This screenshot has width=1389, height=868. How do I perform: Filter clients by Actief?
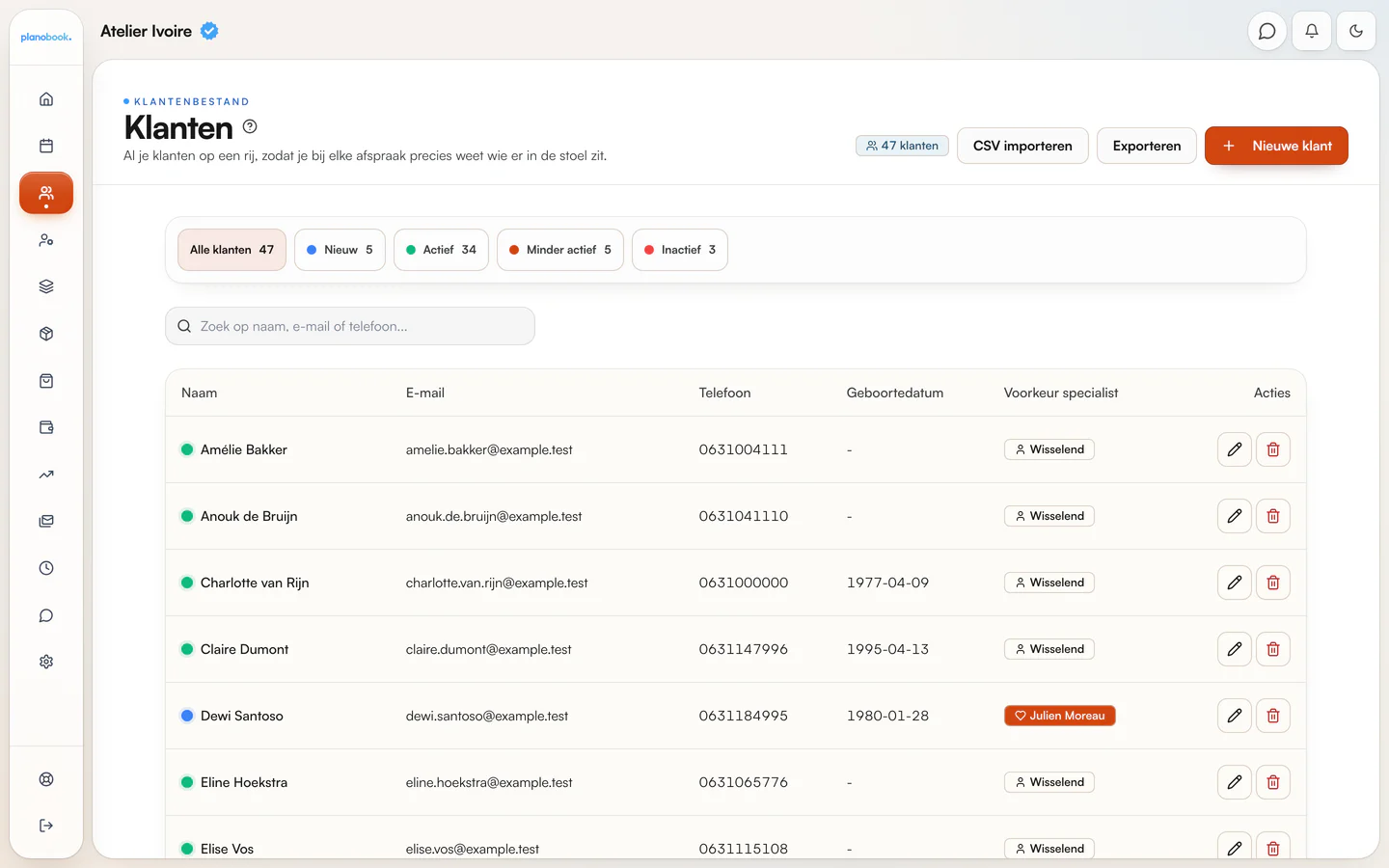[x=441, y=250]
